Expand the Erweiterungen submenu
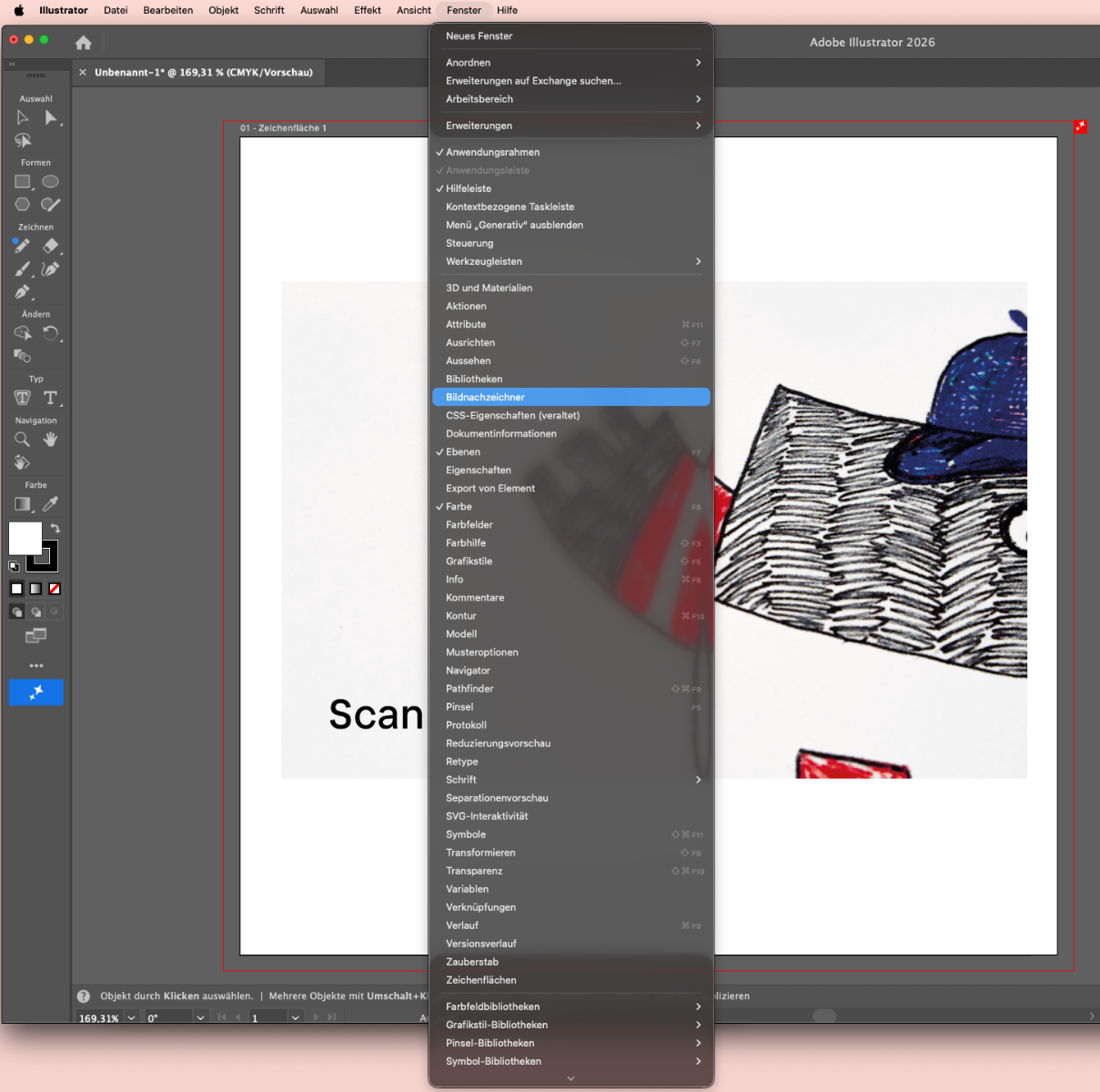The height and width of the screenshot is (1092, 1100). (x=571, y=126)
